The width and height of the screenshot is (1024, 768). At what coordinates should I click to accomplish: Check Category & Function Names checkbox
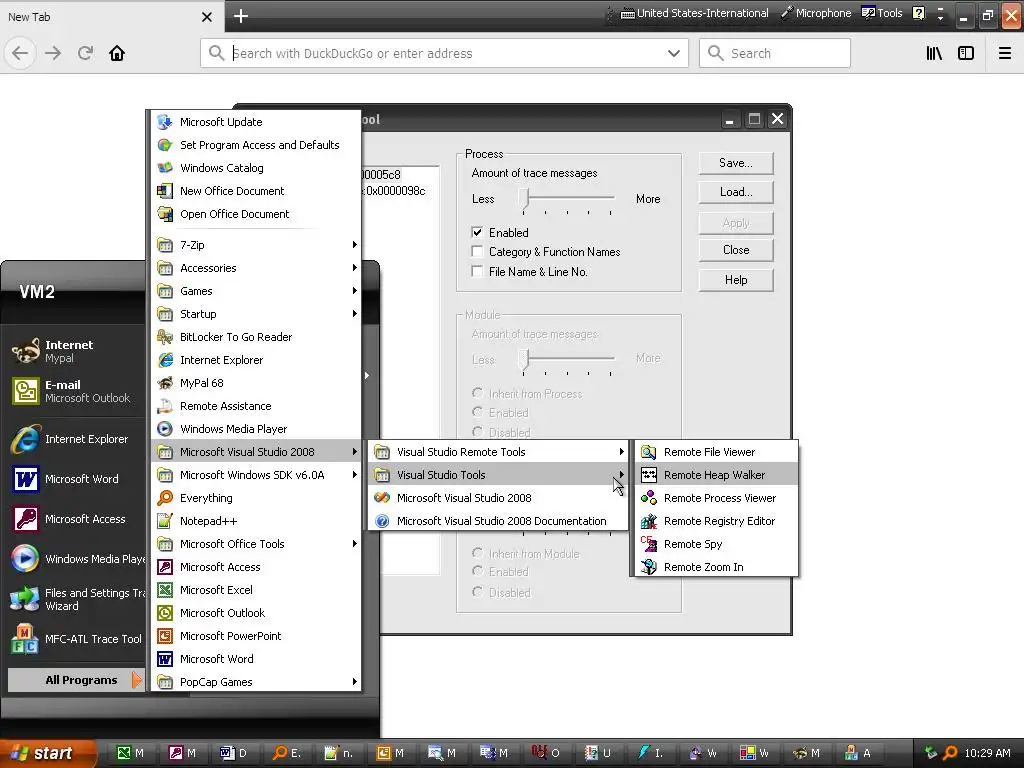tap(477, 251)
